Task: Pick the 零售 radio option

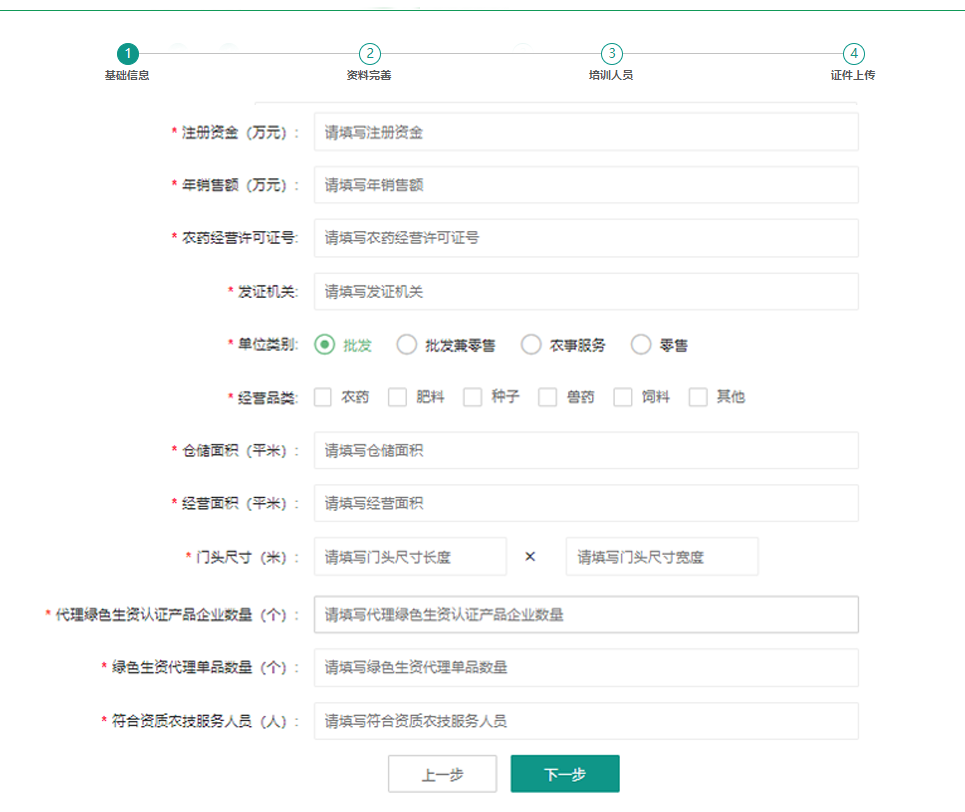Action: click(641, 345)
